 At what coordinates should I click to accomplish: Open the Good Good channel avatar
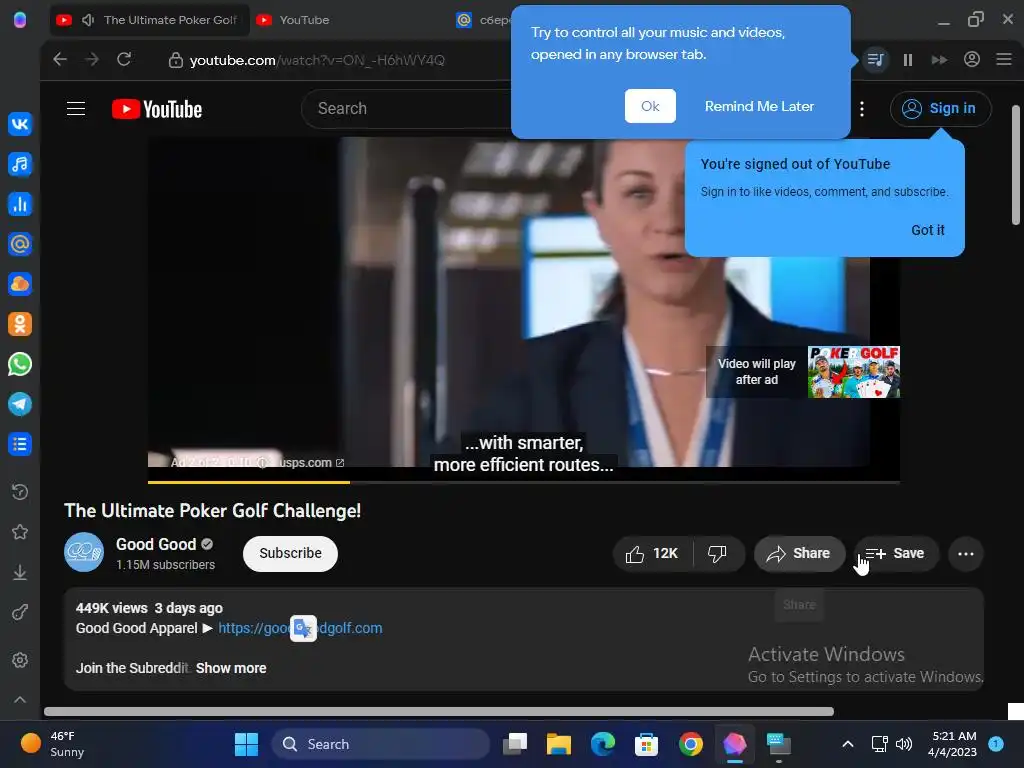click(x=84, y=552)
